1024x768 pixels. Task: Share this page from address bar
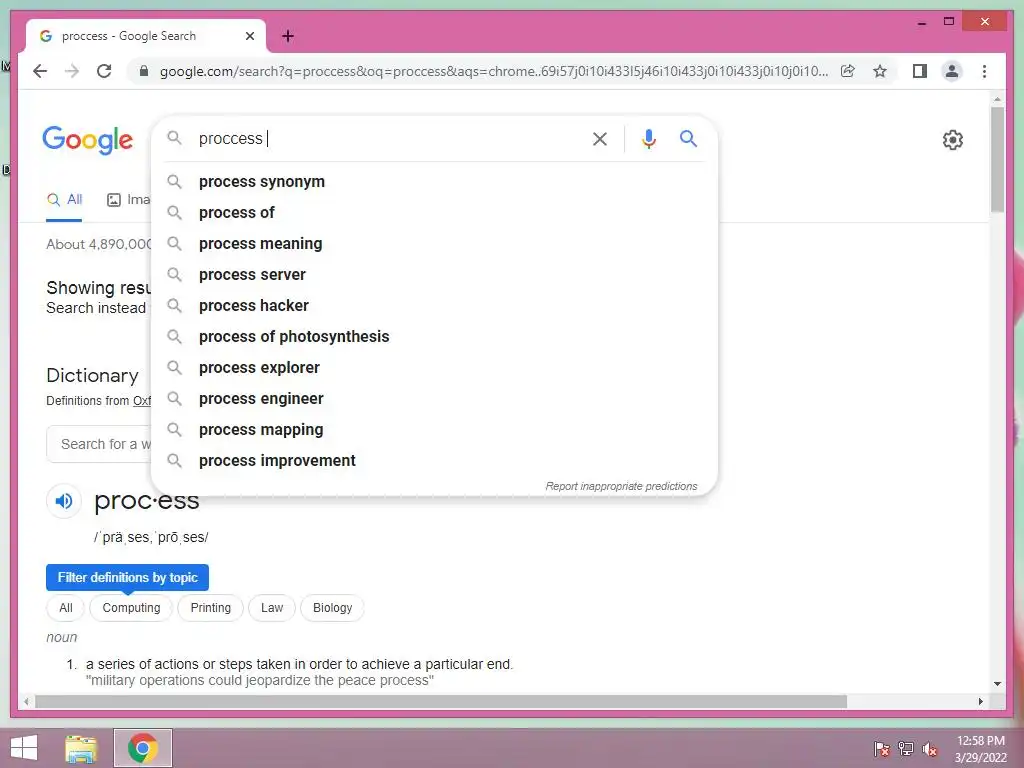848,71
